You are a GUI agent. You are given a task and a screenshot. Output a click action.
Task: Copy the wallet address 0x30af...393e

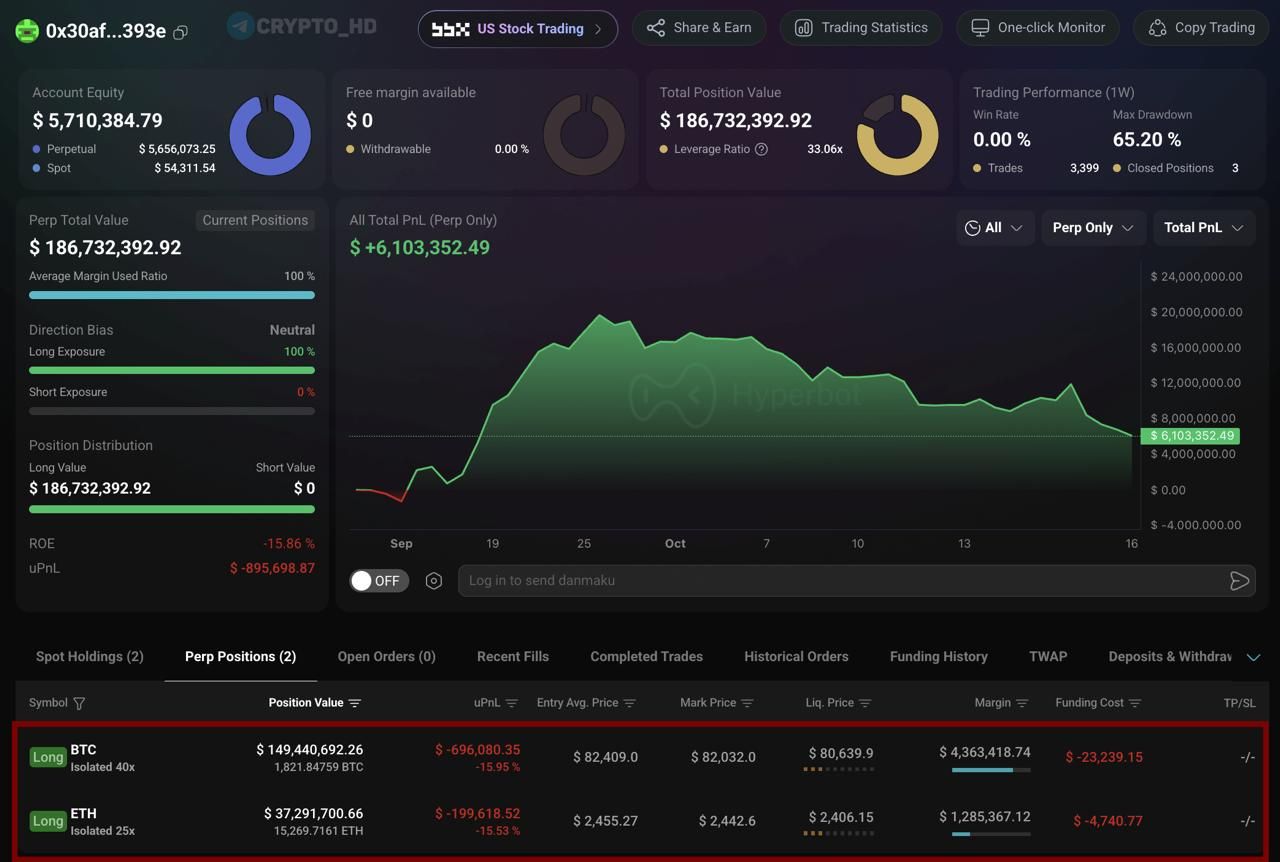tap(180, 32)
